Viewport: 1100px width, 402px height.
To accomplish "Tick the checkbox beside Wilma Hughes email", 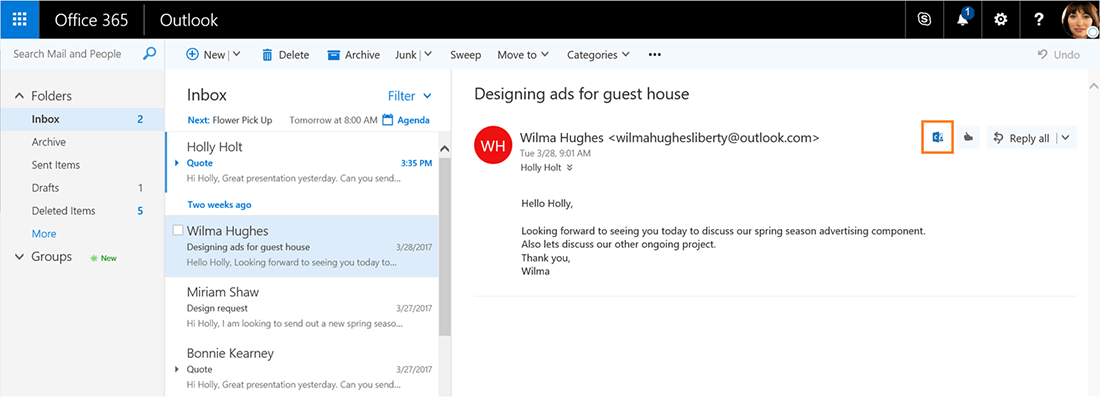I will click(178, 231).
